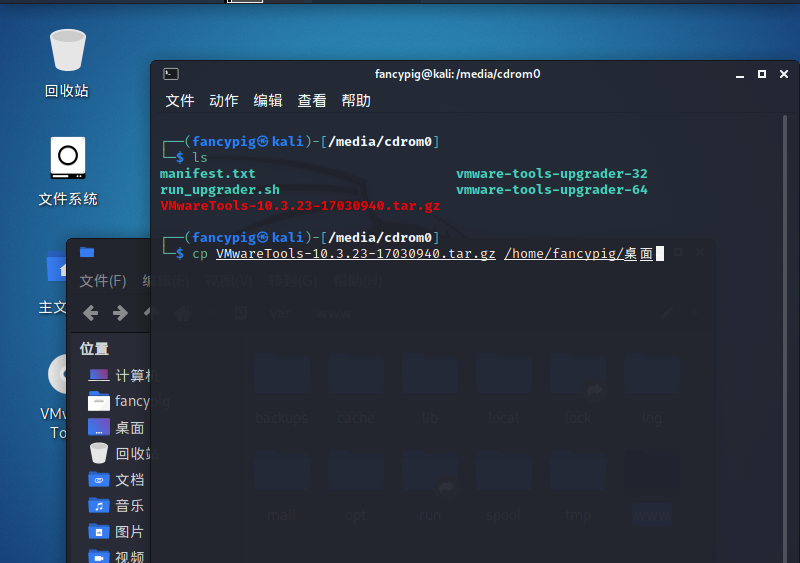Screen dimensions: 800x563
Task: Click the terminal title fancypig@kali: /media/cdrom0
Action: [458, 74]
